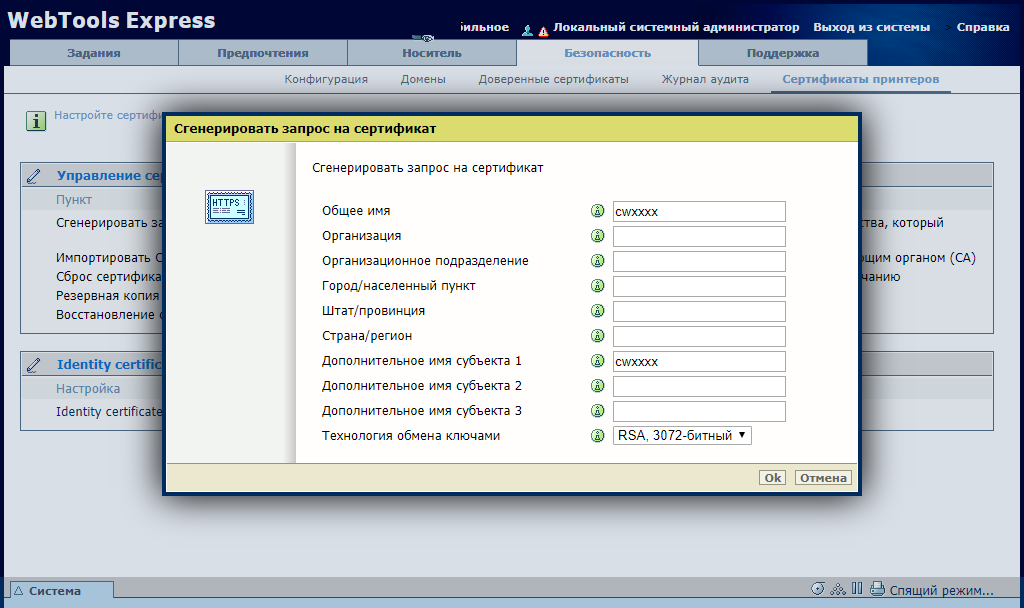
Task: Open the RSA, 3072-битный key exchange dropdown
Action: point(682,436)
